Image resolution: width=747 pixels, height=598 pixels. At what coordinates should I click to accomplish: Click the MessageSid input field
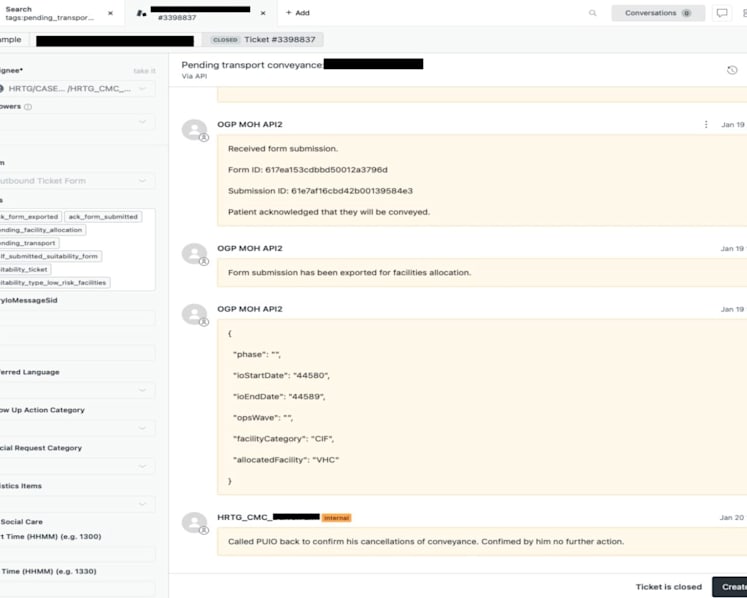coord(76,317)
